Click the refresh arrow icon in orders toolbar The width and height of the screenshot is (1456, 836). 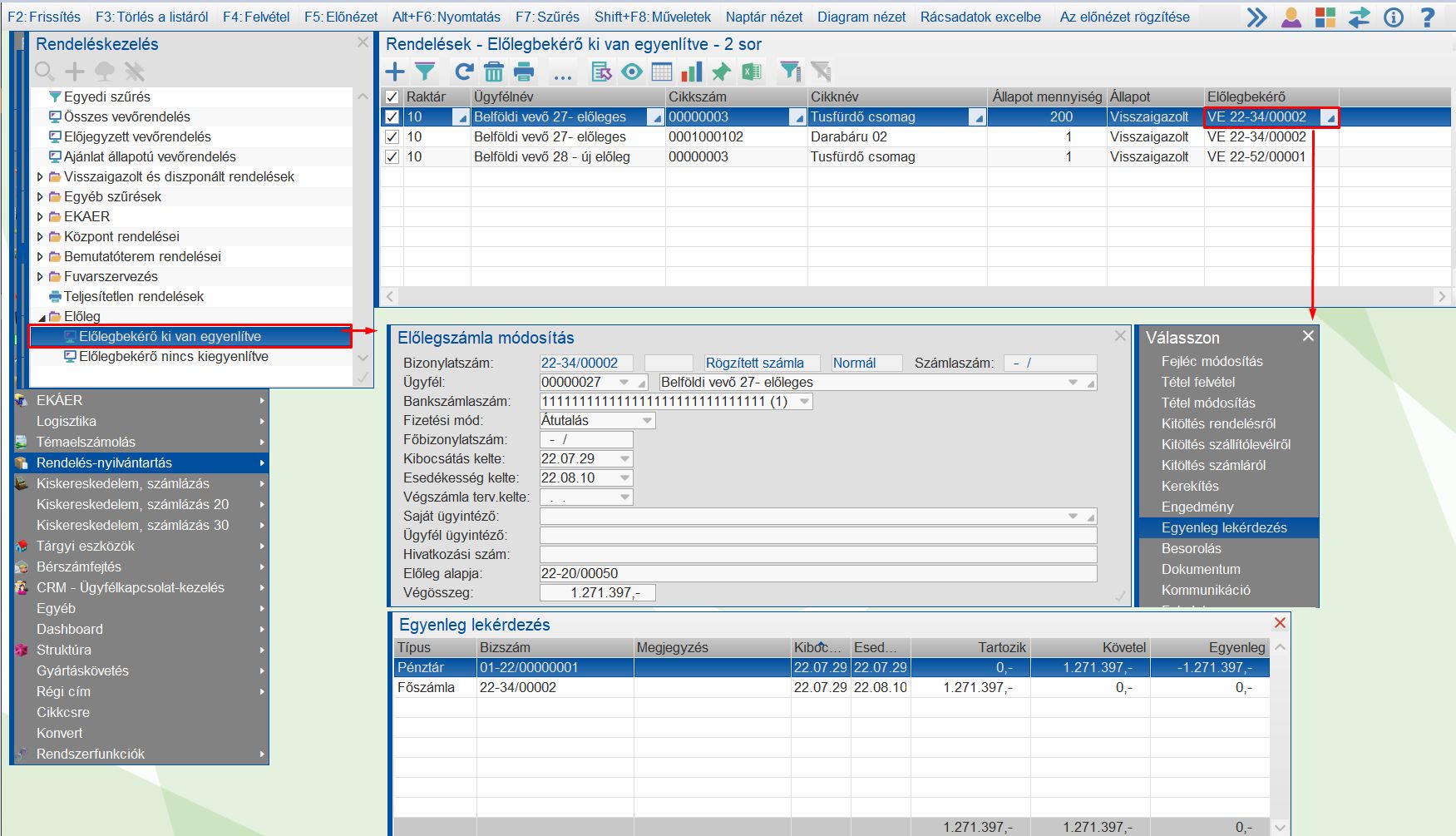coord(464,72)
